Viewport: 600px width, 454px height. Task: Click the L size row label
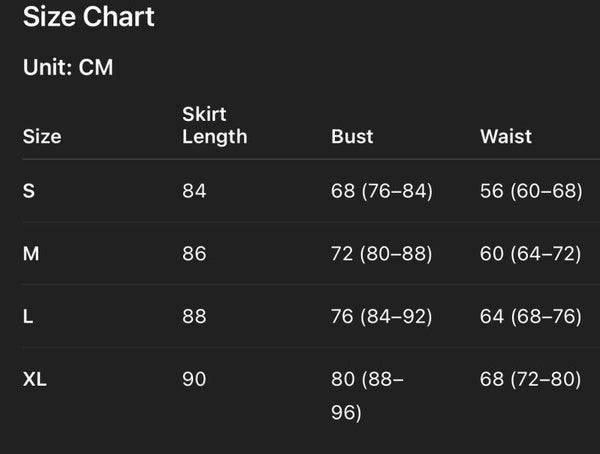point(28,317)
